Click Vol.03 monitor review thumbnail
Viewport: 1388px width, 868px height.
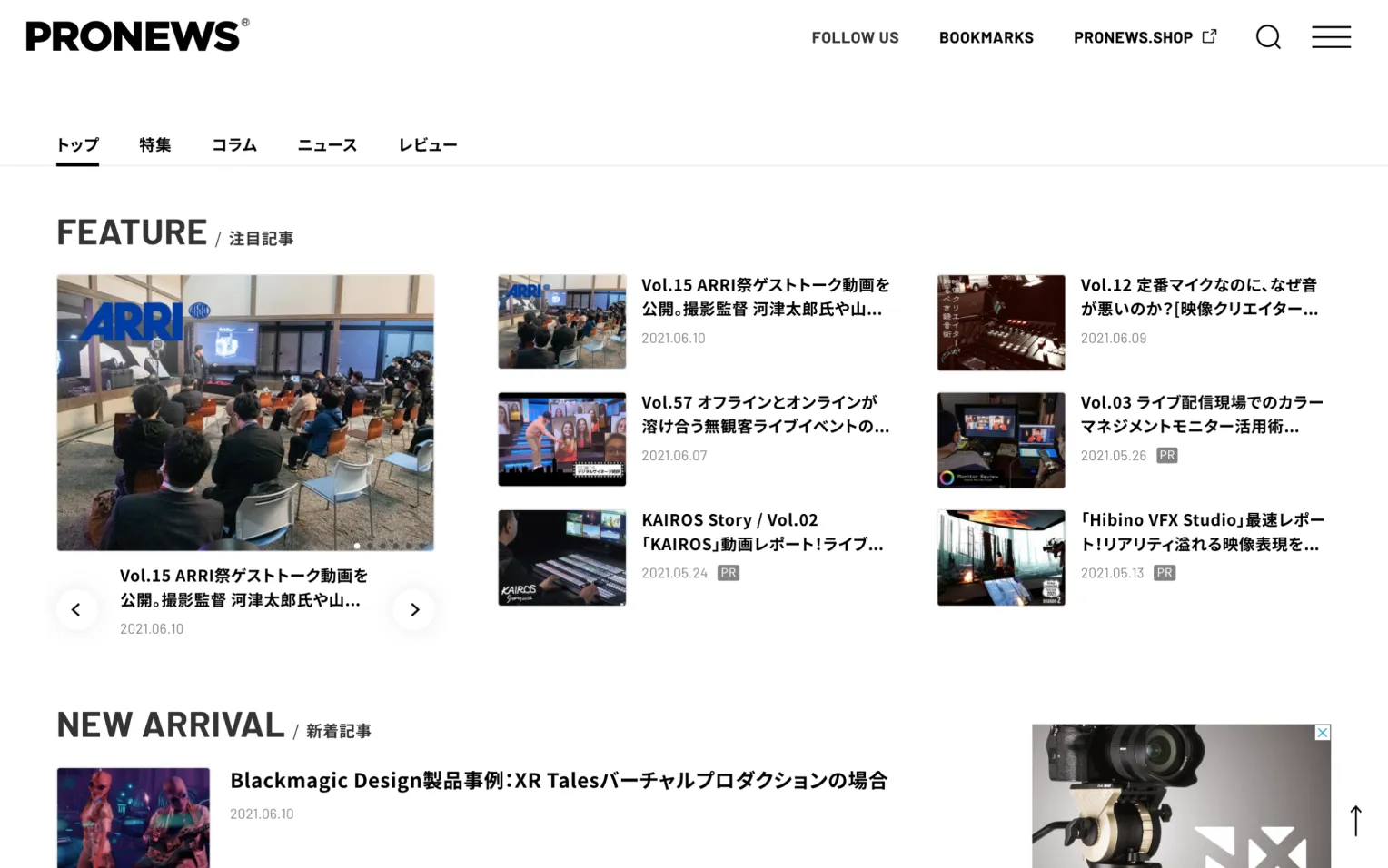[1001, 440]
